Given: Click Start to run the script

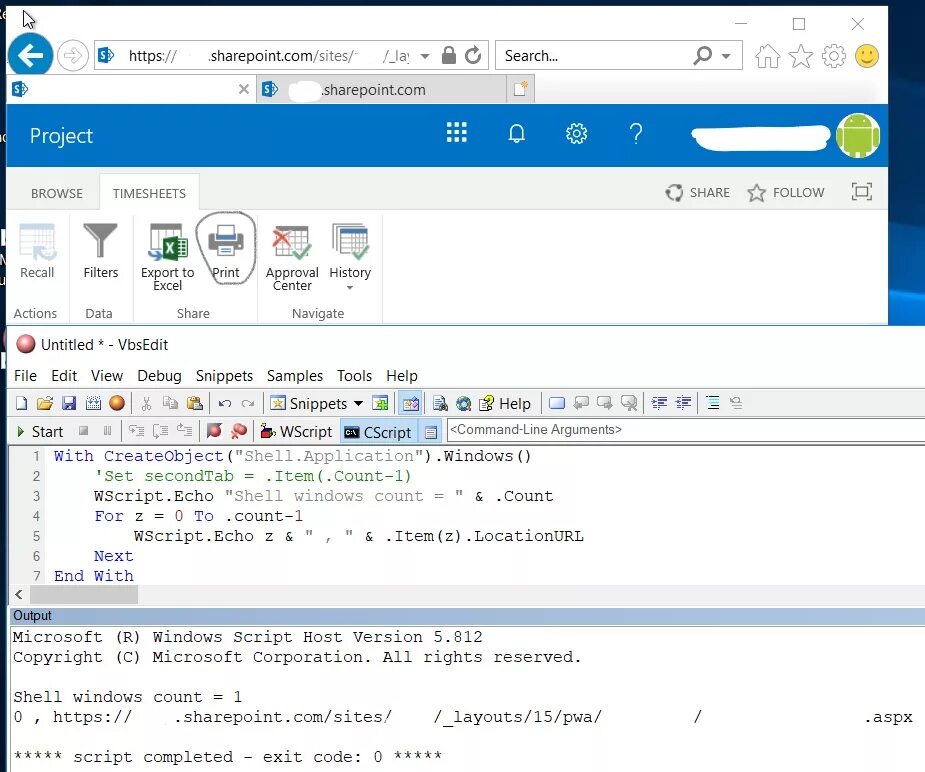Looking at the screenshot, I should click(40, 432).
